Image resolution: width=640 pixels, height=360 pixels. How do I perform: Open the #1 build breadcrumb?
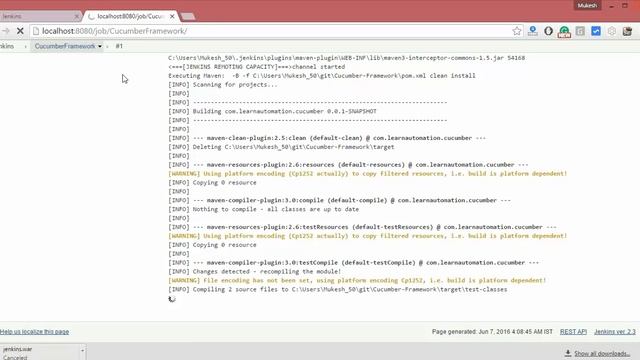point(119,46)
